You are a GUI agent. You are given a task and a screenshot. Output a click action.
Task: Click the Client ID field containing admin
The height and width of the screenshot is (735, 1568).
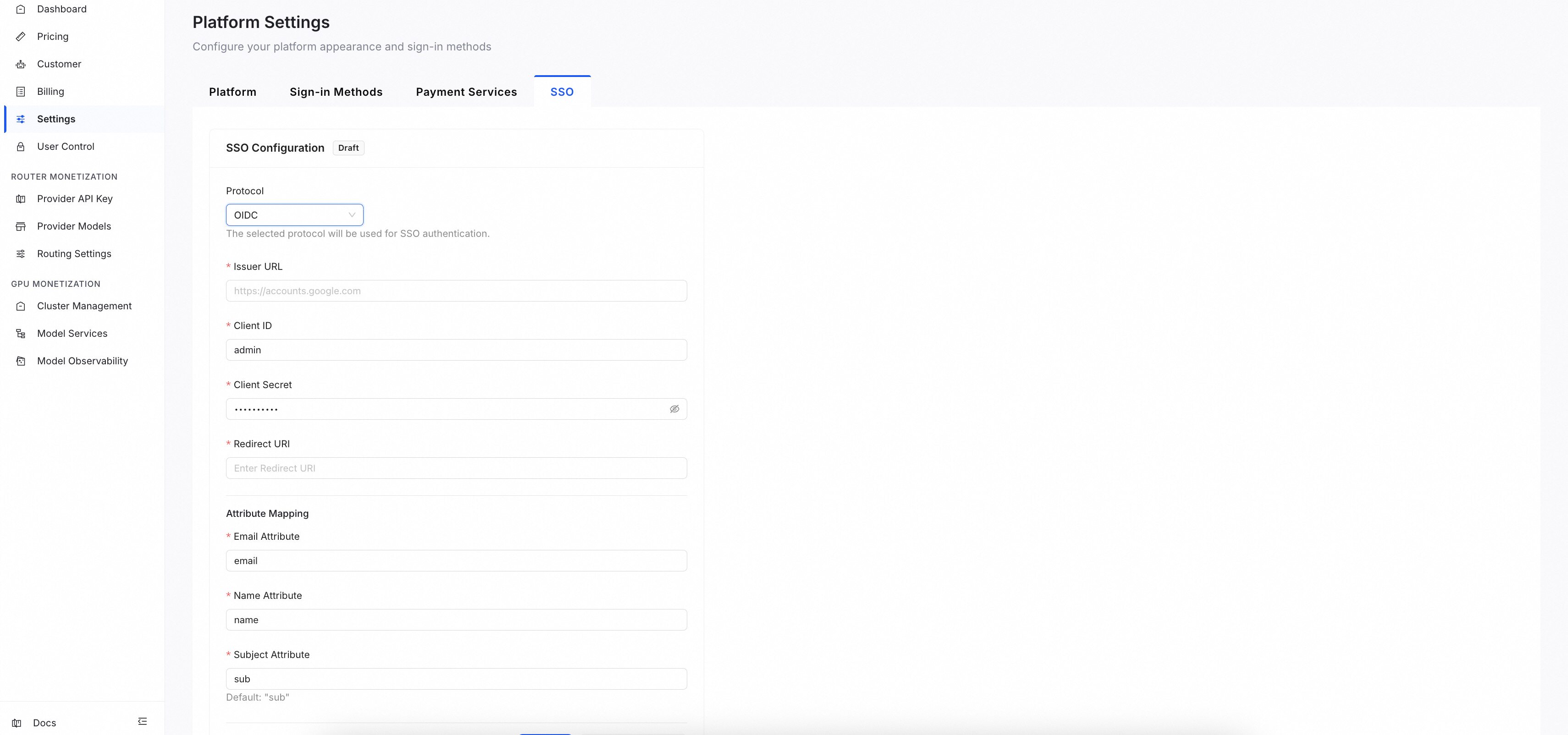(x=457, y=350)
